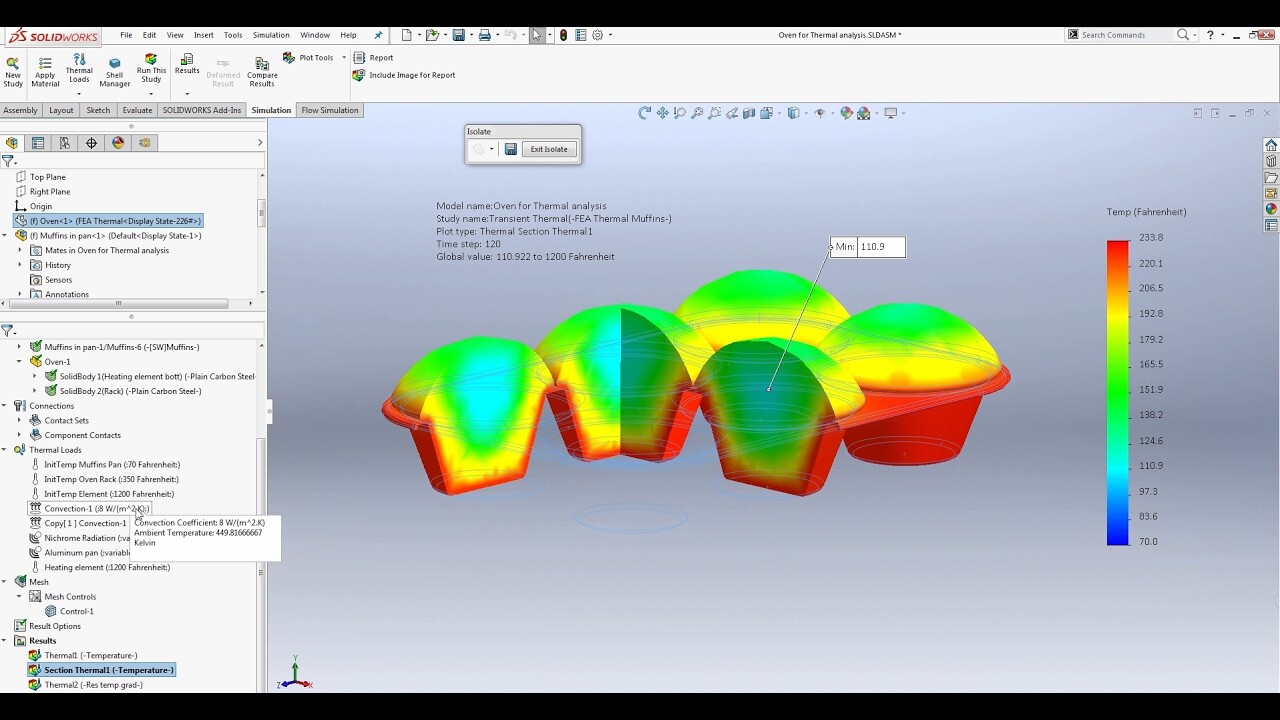This screenshot has height=720, width=1280.
Task: Select the DisplayManager tab icon
Action: pyautogui.click(x=118, y=143)
